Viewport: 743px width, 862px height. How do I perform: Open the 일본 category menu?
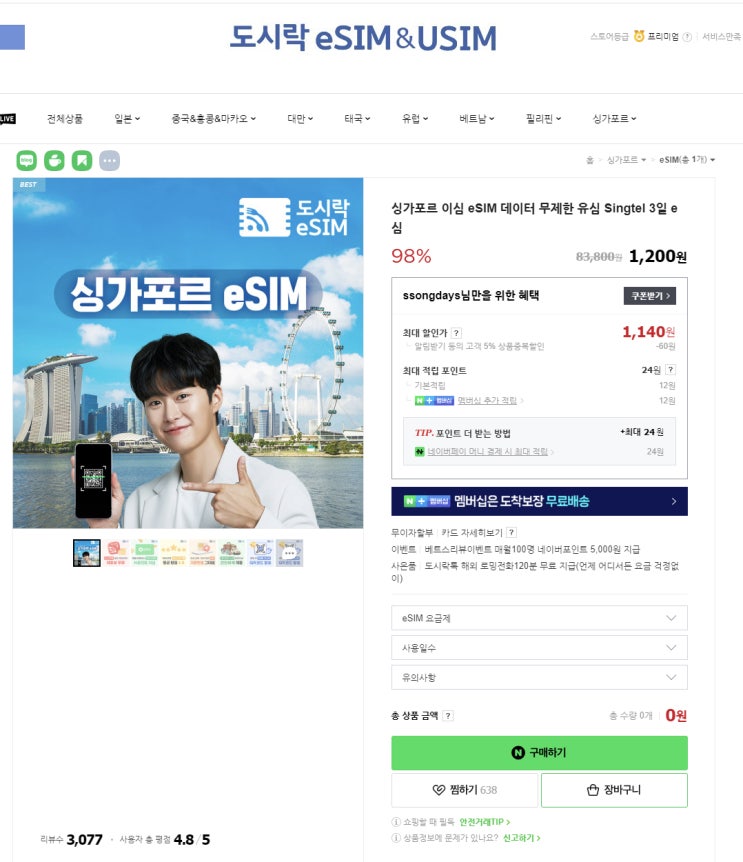pos(127,118)
